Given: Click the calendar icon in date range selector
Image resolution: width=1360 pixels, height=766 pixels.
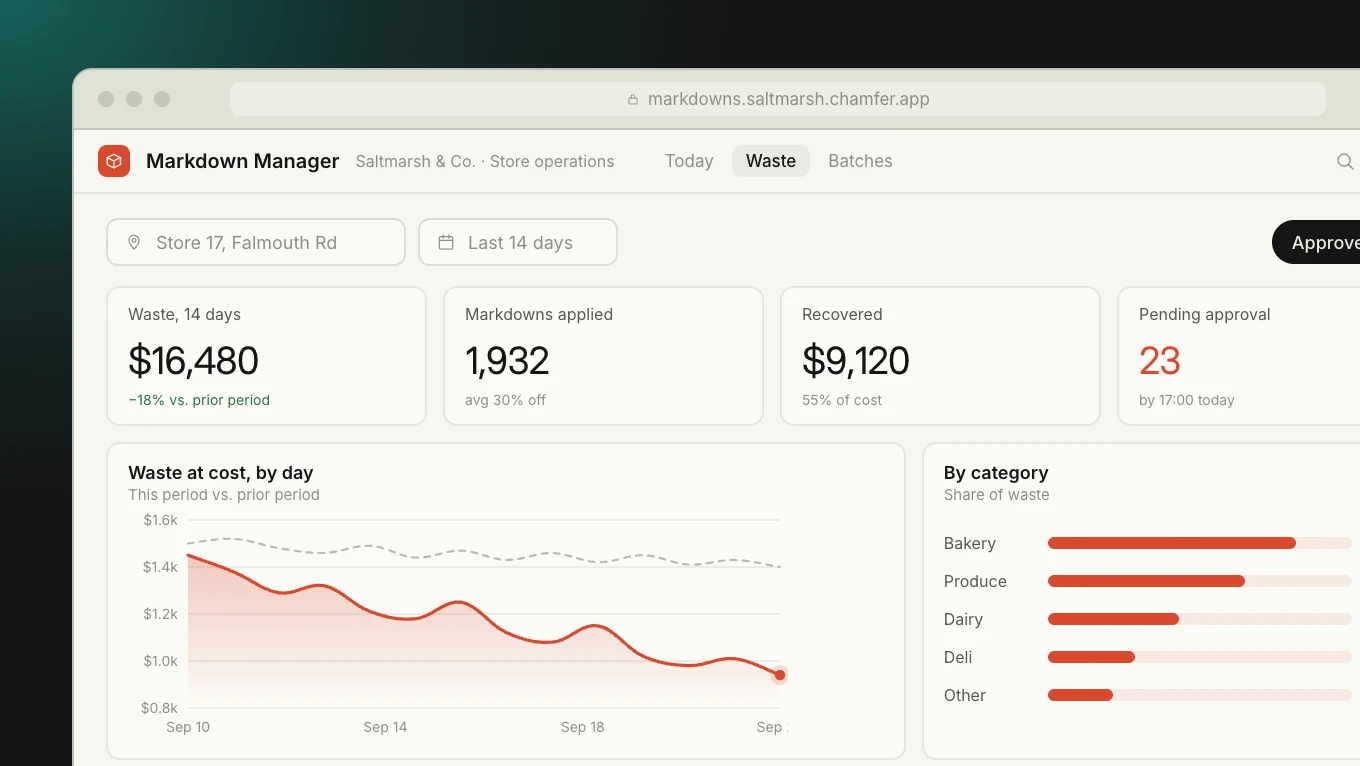Looking at the screenshot, I should pos(446,242).
